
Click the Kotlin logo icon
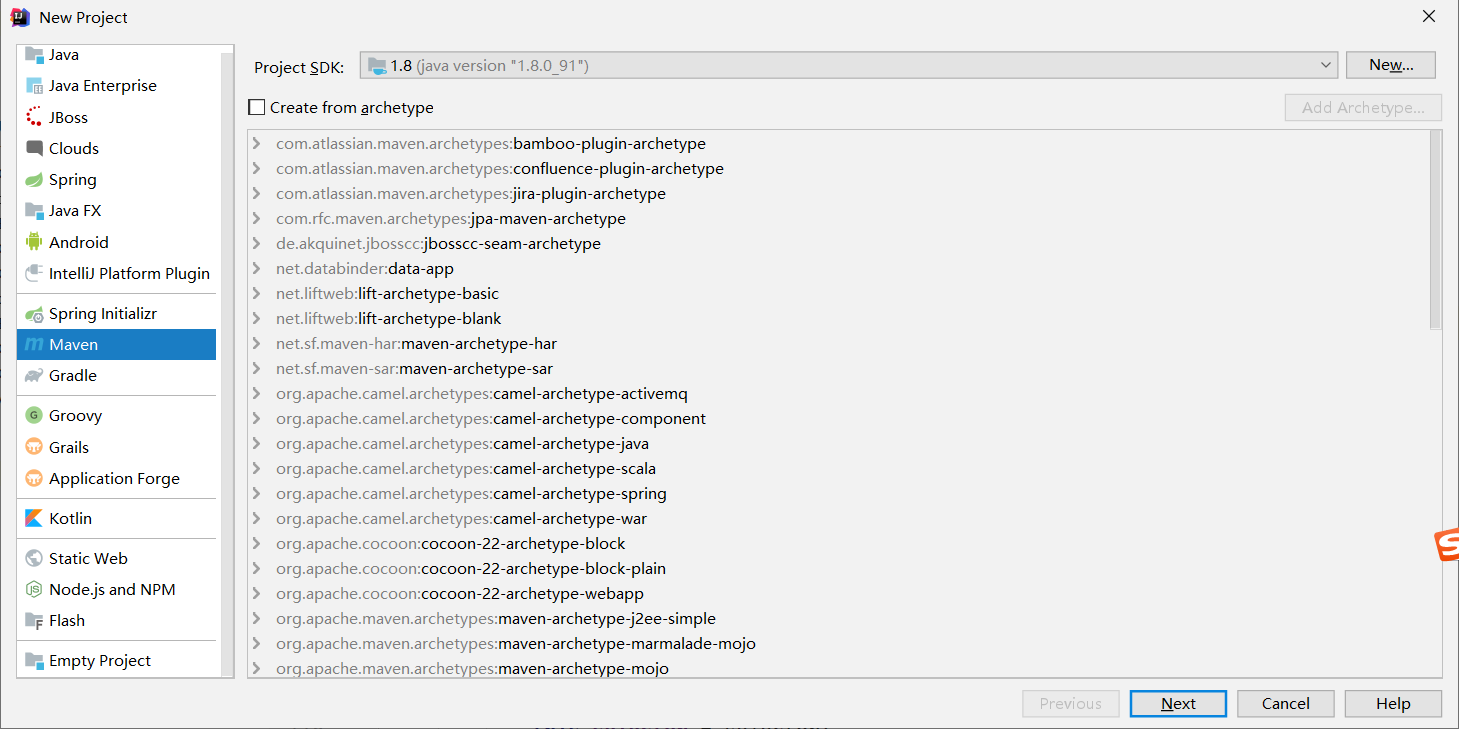[35, 519]
